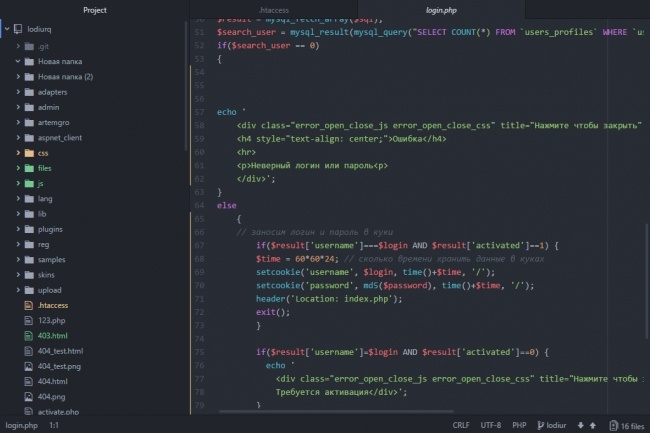Click UTF-8 encoding selector

coord(490,424)
